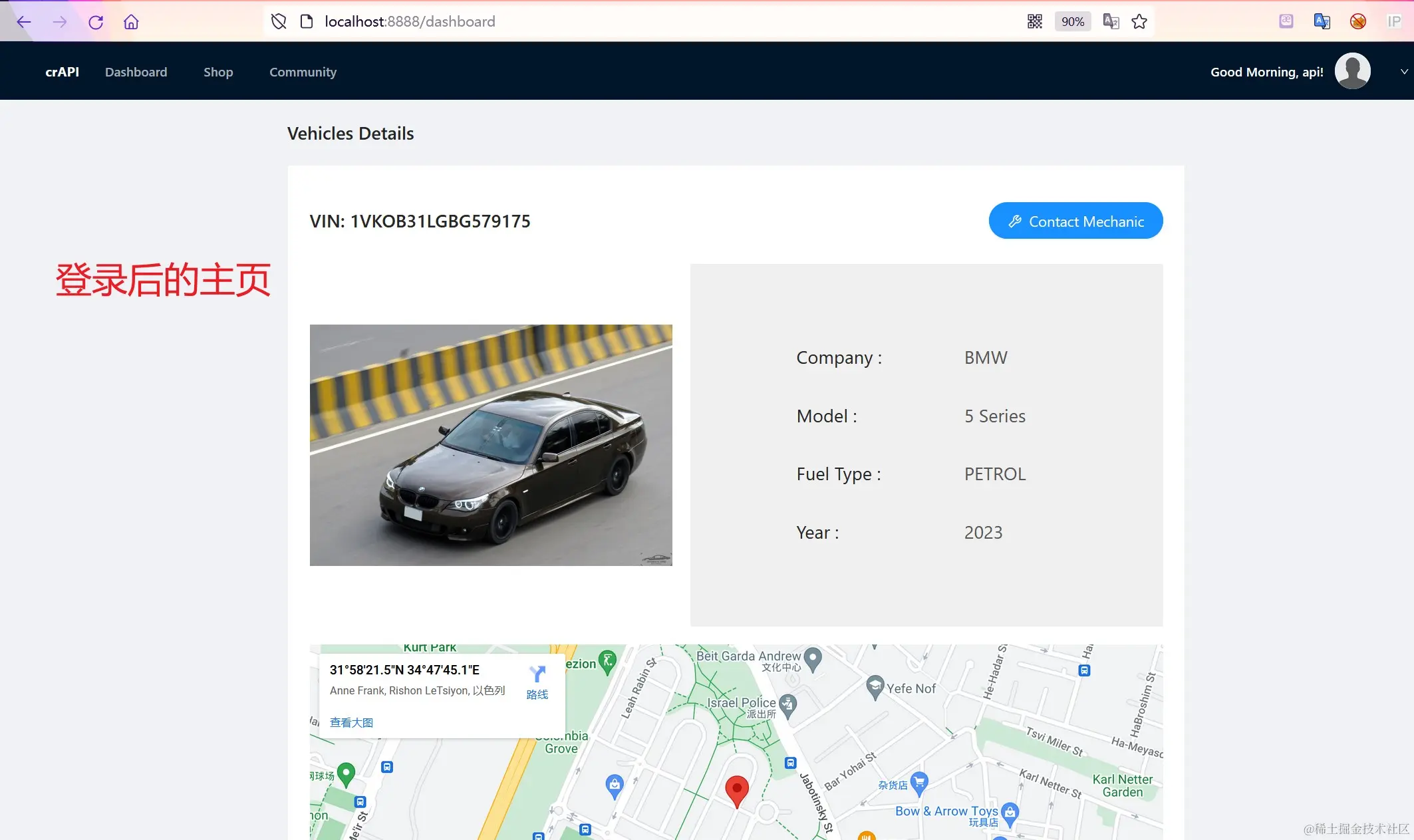Click the red location pin marker
The height and width of the screenshot is (840, 1414).
coord(736,789)
